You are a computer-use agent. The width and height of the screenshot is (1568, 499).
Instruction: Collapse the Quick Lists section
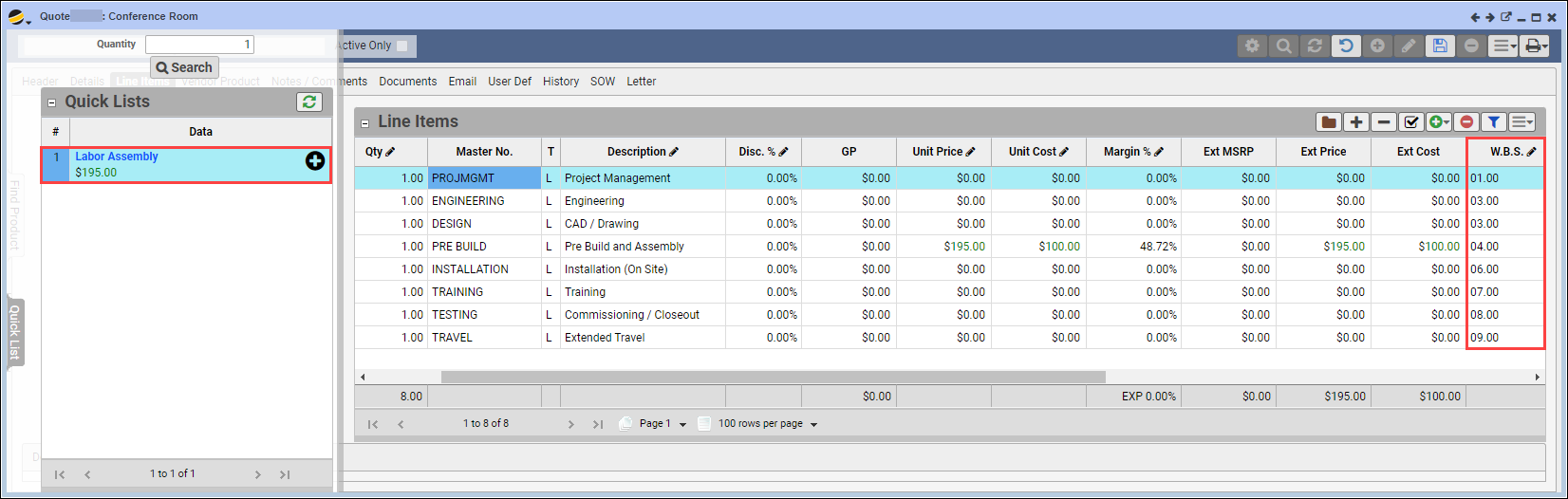51,102
